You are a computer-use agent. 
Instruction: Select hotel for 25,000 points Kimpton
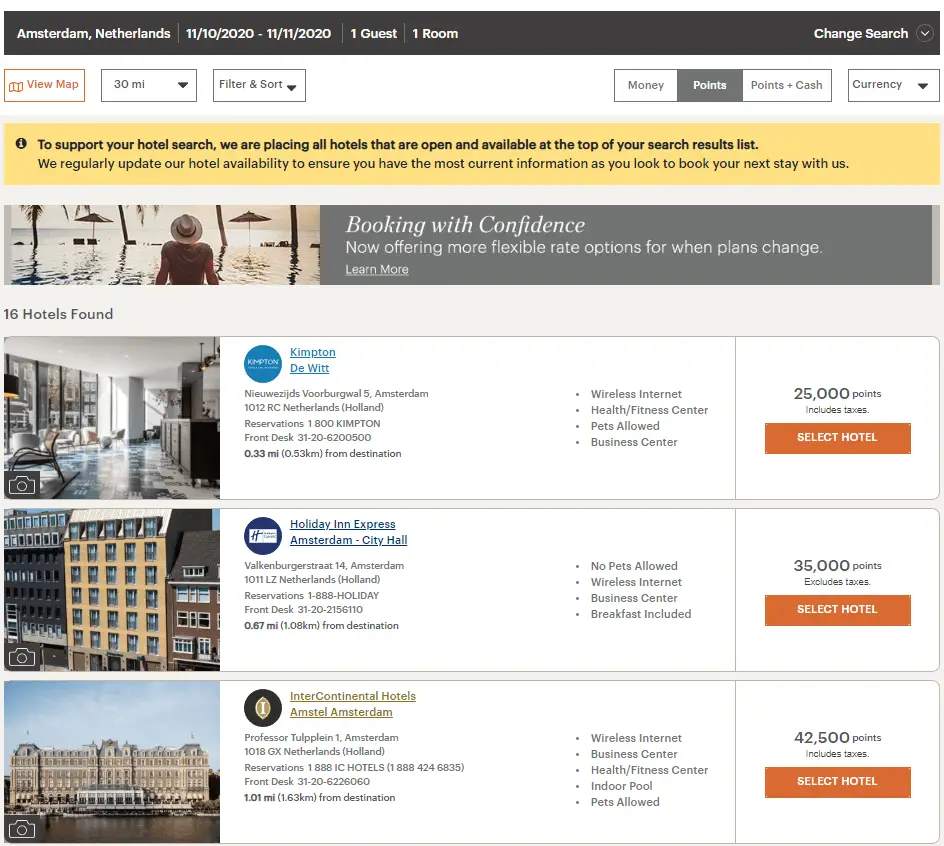[837, 438]
